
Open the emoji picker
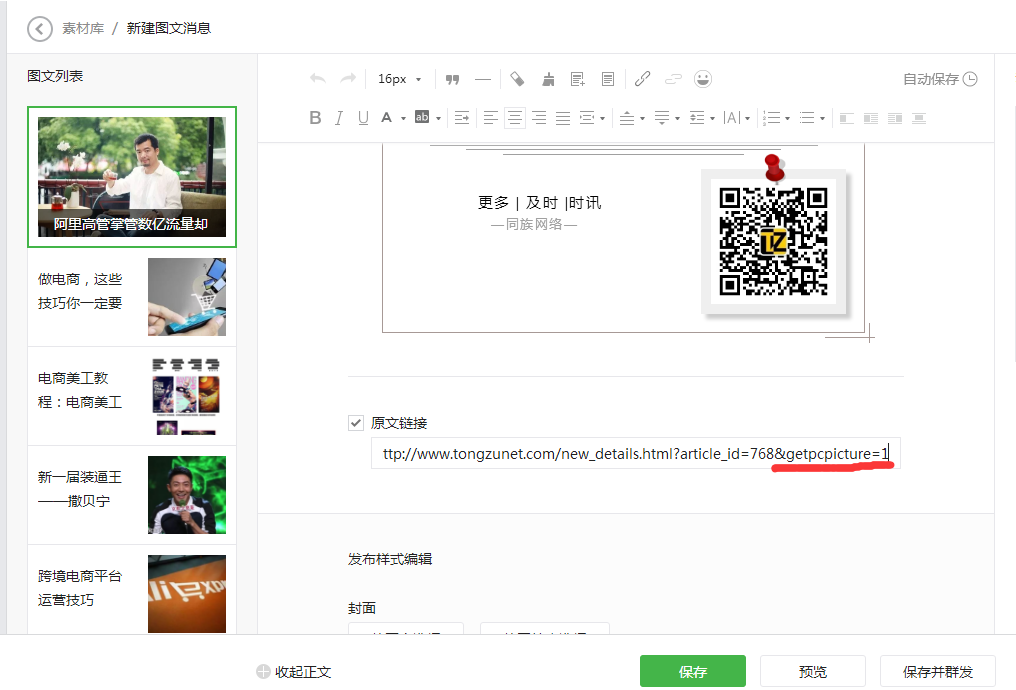coord(703,79)
